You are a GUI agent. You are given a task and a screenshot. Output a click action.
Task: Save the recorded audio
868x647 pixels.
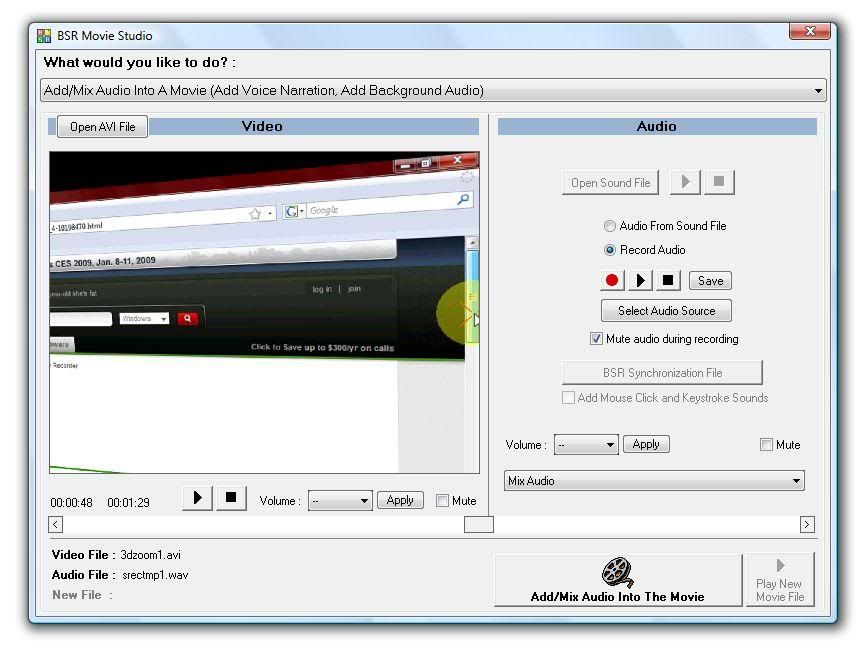710,281
